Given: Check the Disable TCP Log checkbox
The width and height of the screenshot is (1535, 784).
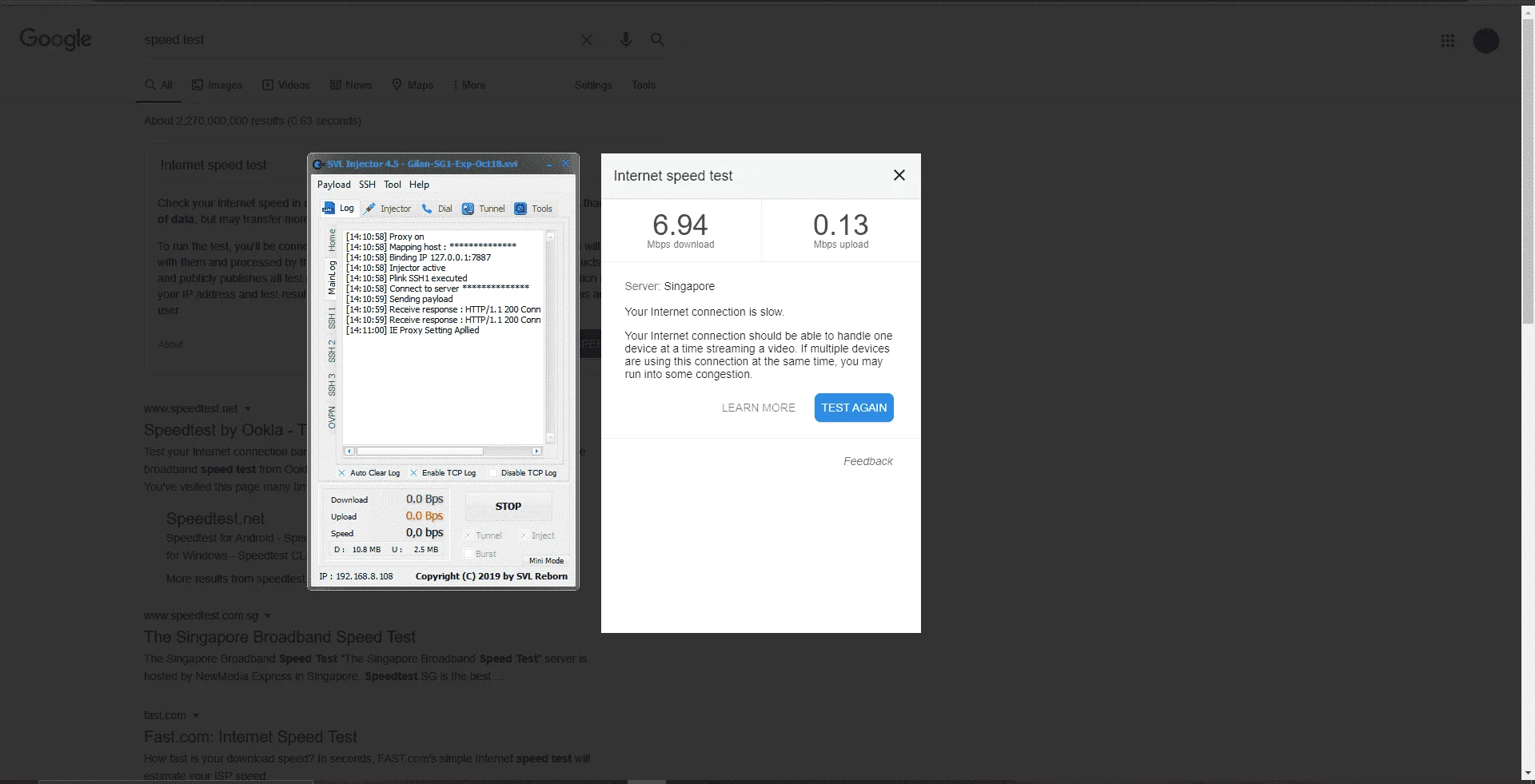Looking at the screenshot, I should [x=492, y=473].
